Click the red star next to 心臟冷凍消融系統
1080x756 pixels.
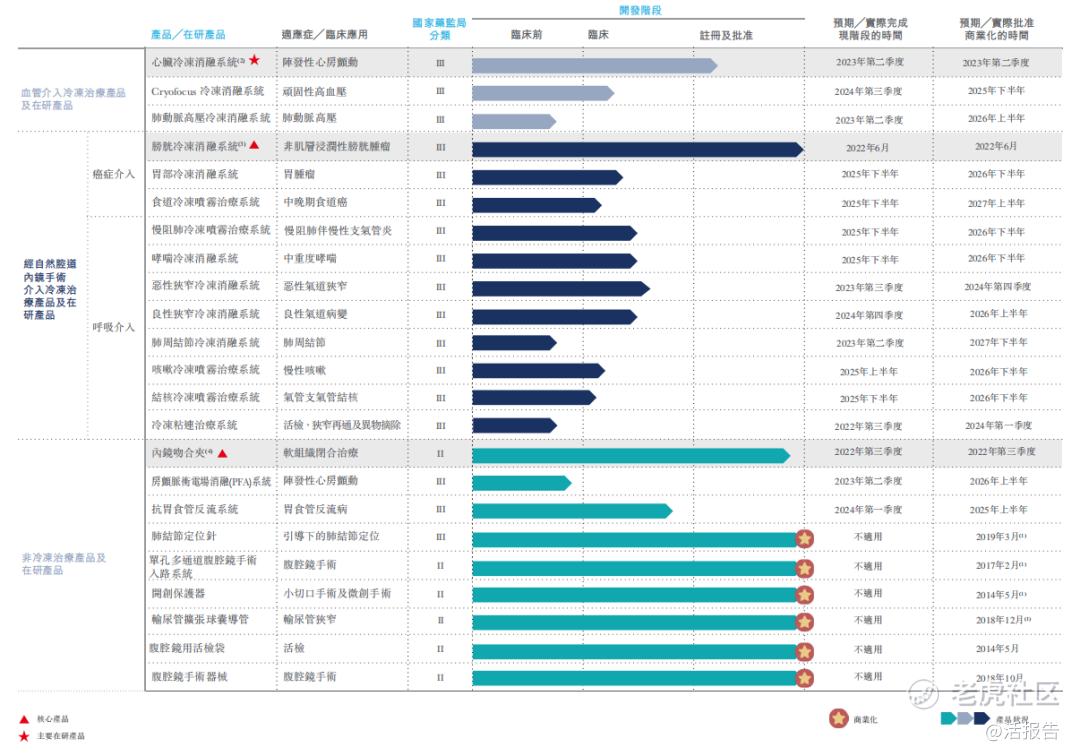pos(254,60)
